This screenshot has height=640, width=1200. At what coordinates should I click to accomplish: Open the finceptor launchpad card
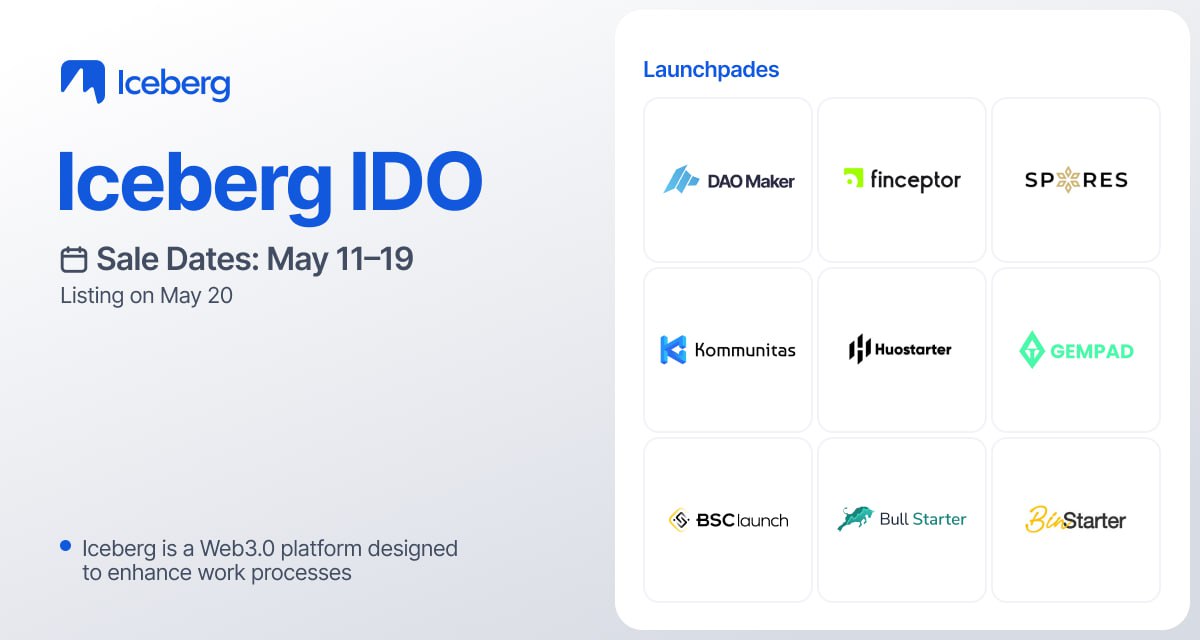[902, 180]
